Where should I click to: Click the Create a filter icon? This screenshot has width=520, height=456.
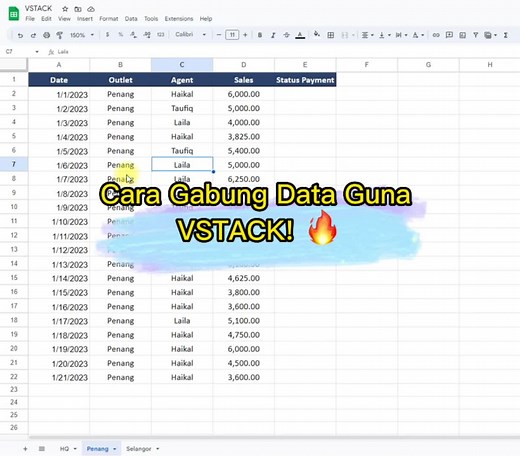tap(476, 35)
